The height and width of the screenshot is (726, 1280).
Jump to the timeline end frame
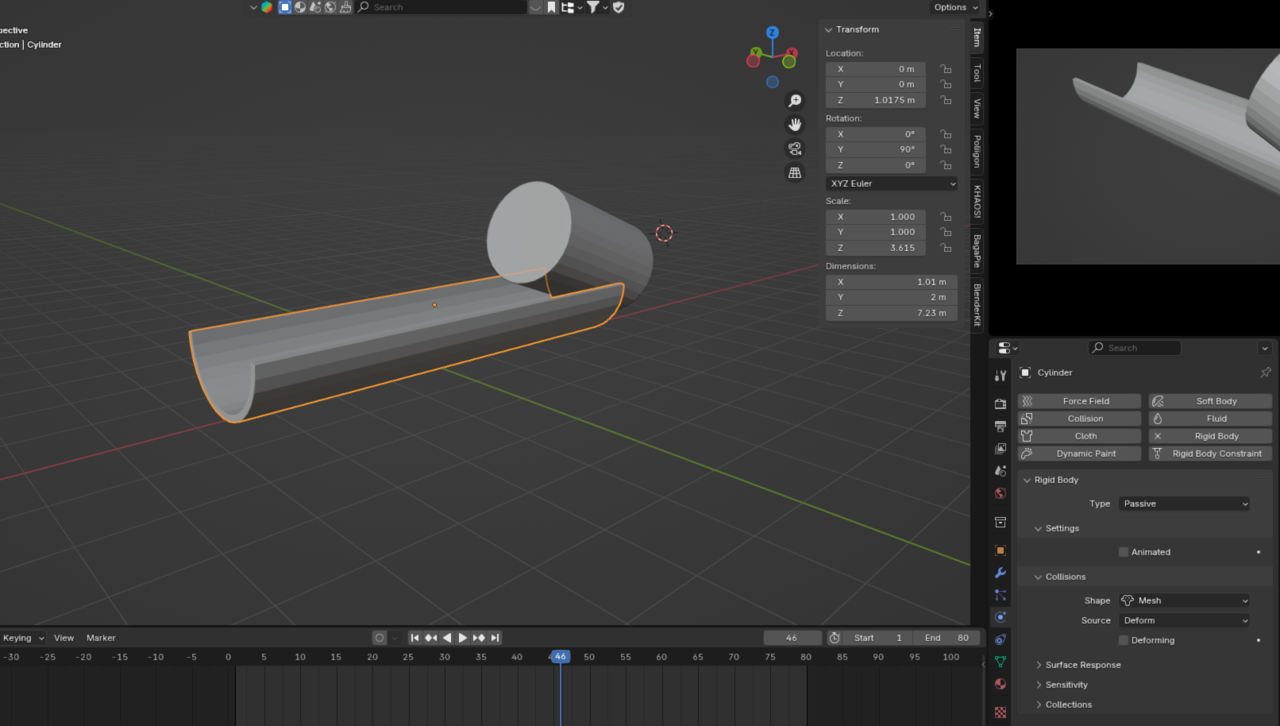pos(495,638)
